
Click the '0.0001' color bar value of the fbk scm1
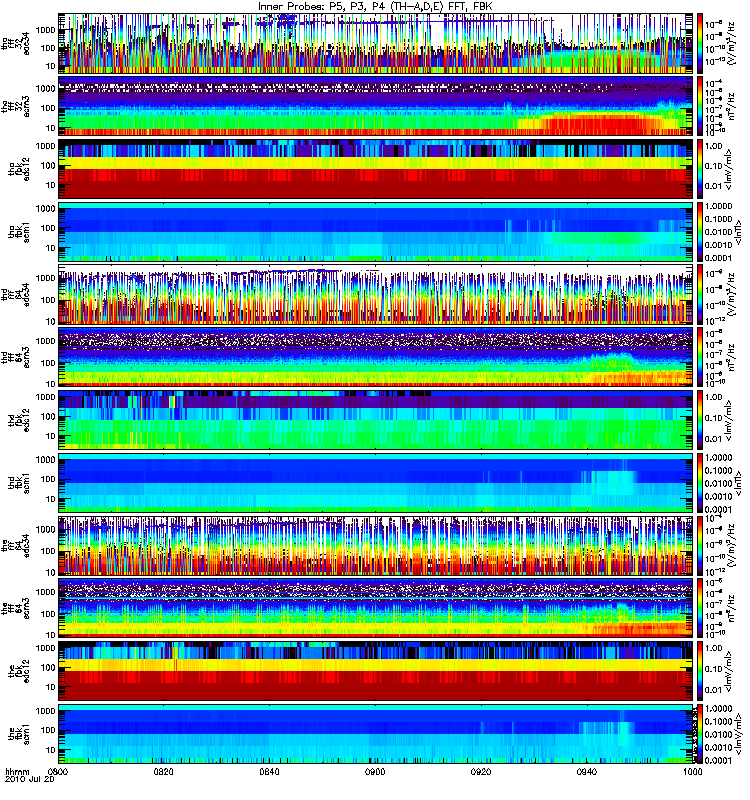point(718,760)
